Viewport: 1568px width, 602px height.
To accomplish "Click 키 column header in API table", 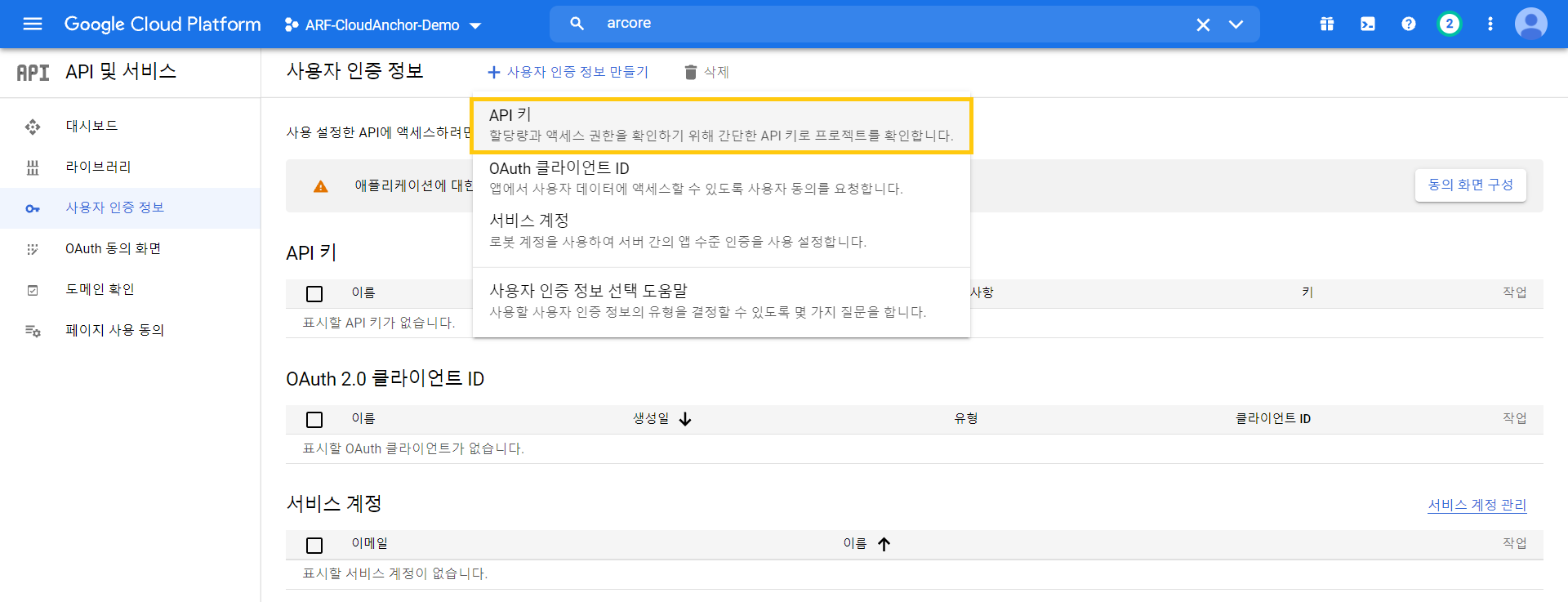I will pyautogui.click(x=1307, y=292).
